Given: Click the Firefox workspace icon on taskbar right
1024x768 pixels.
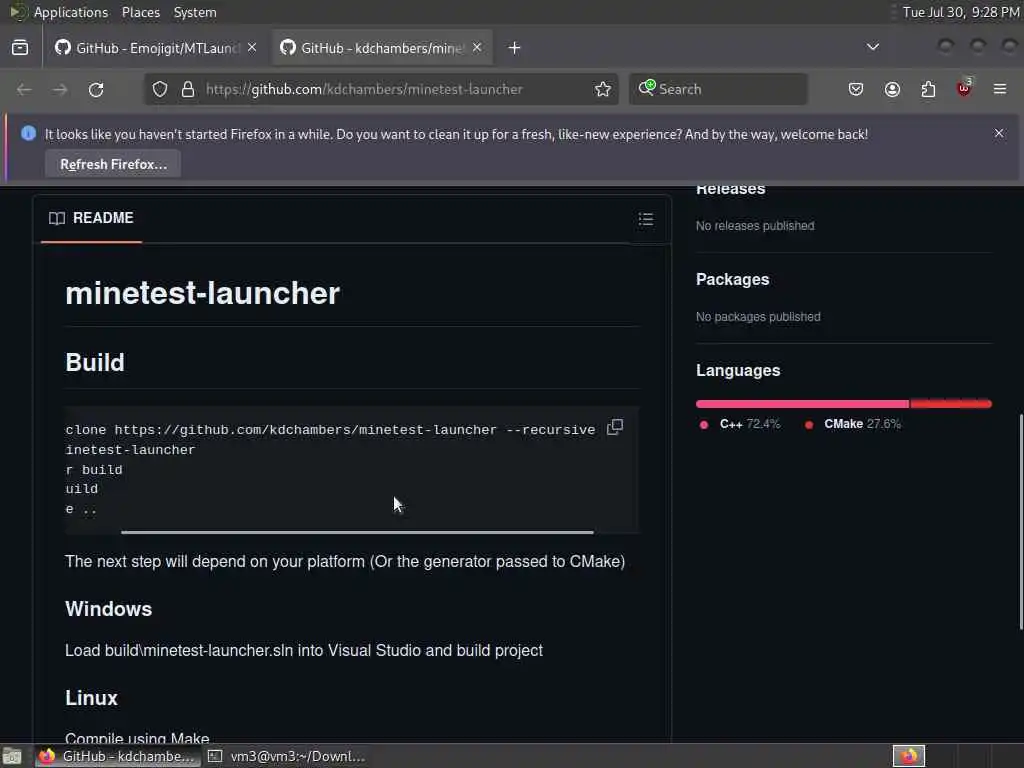Looking at the screenshot, I should 908,756.
